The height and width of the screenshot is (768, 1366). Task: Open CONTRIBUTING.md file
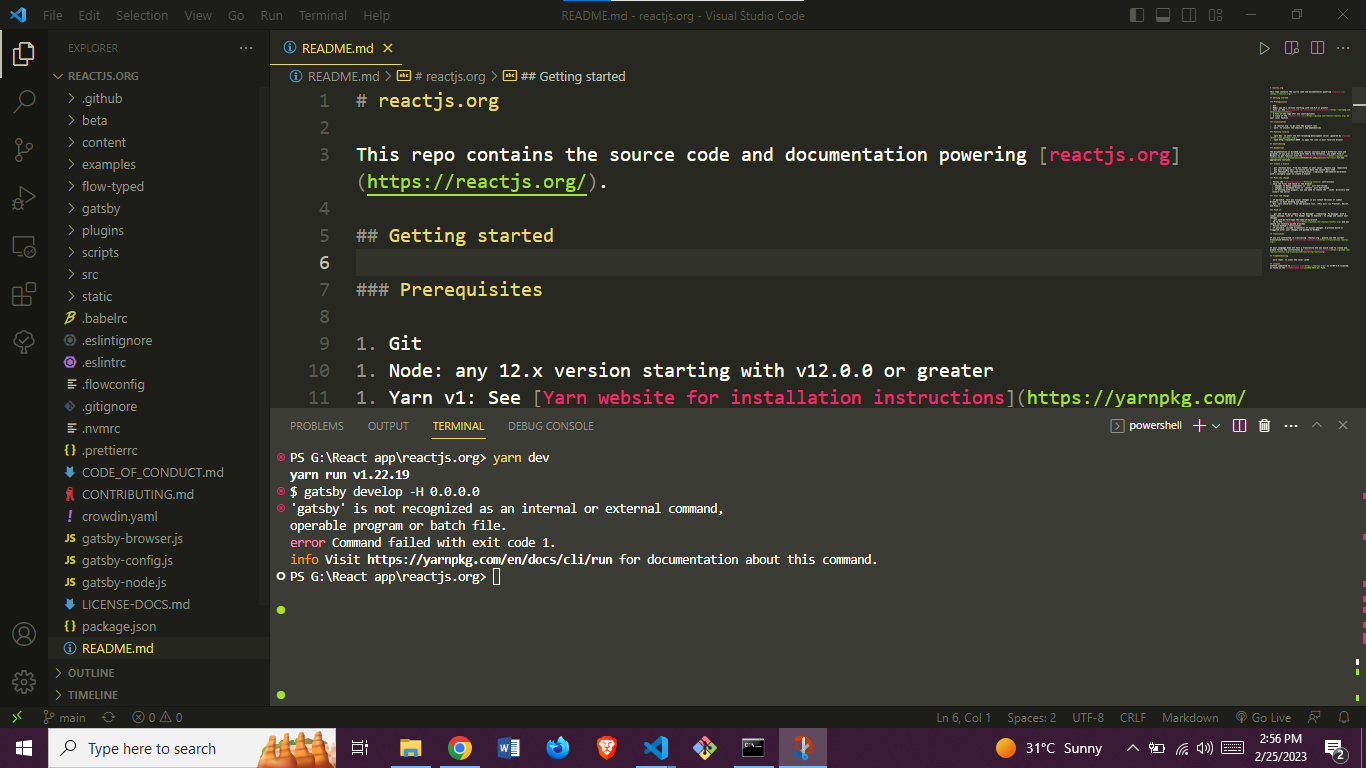(x=159, y=494)
